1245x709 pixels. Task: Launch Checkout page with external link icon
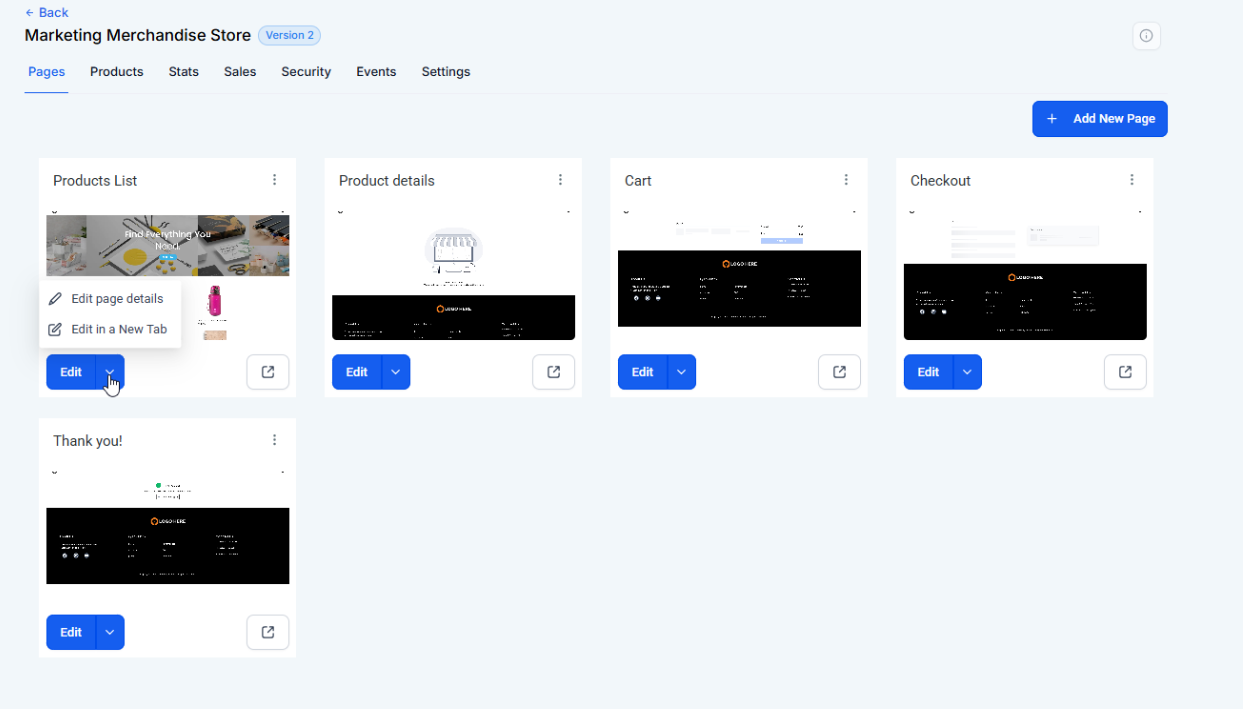1125,372
